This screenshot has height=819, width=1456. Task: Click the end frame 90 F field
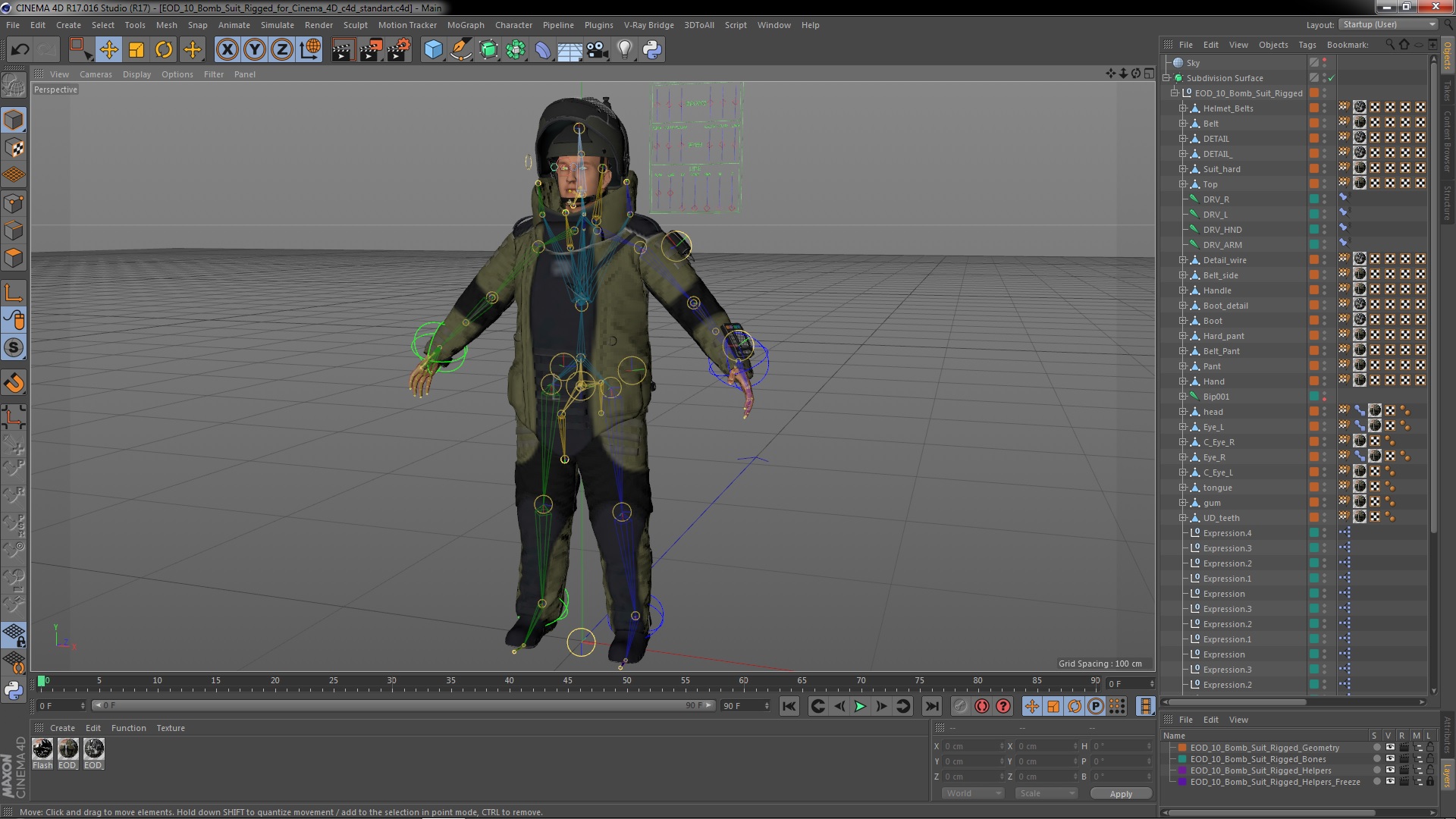click(x=745, y=706)
